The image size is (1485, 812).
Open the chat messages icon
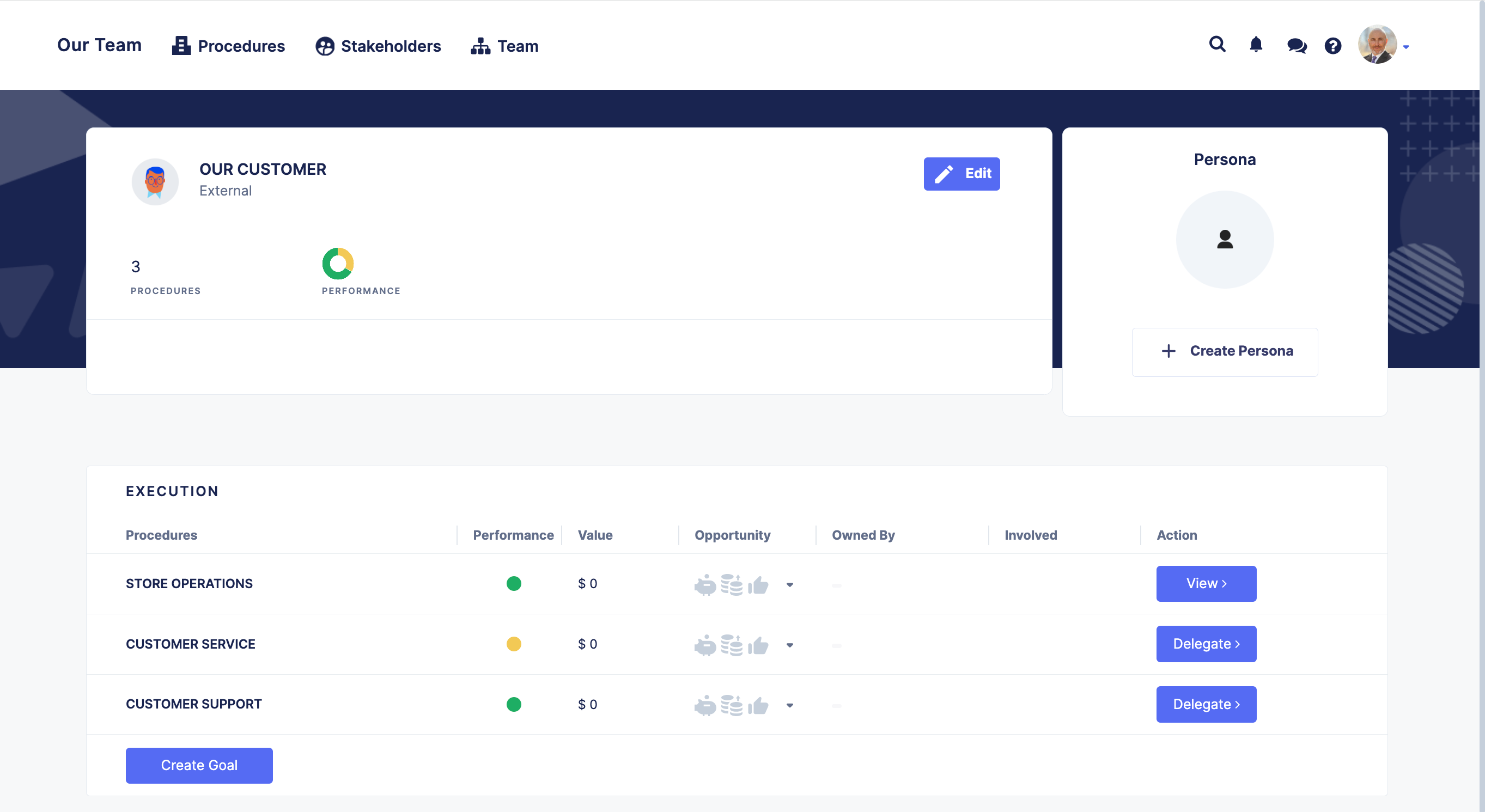[x=1296, y=46]
